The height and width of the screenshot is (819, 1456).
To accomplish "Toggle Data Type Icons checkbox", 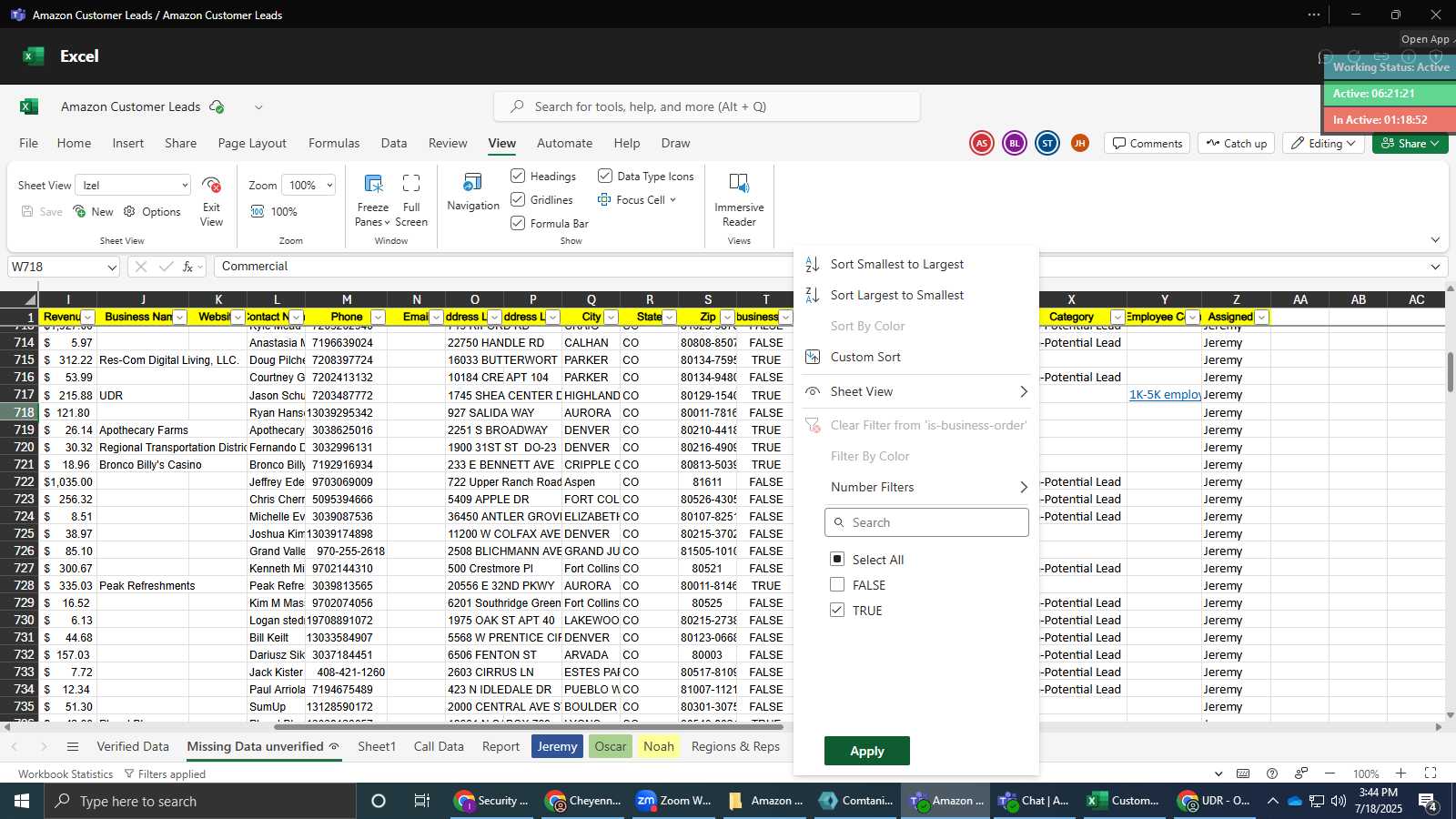I will (x=604, y=176).
